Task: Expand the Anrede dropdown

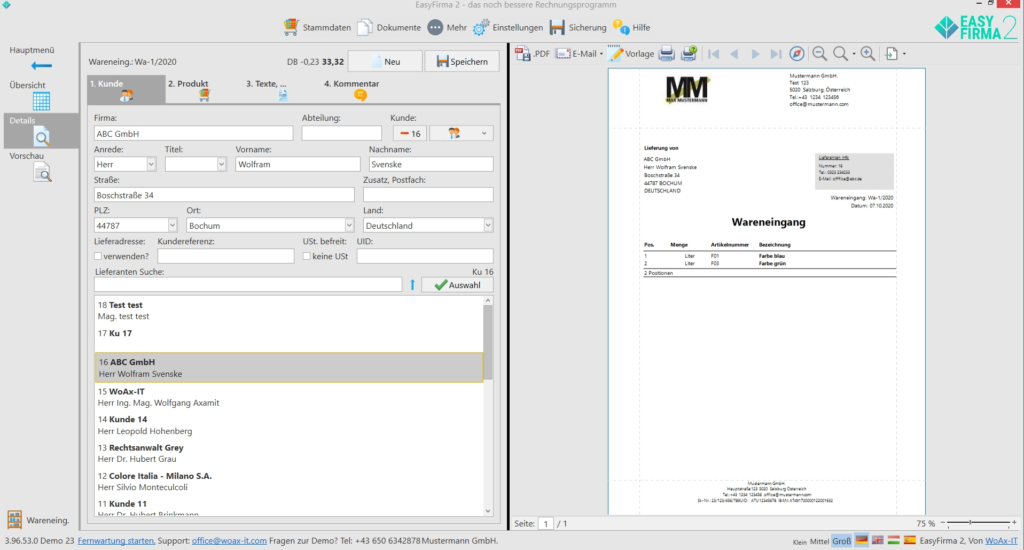Action: click(151, 165)
